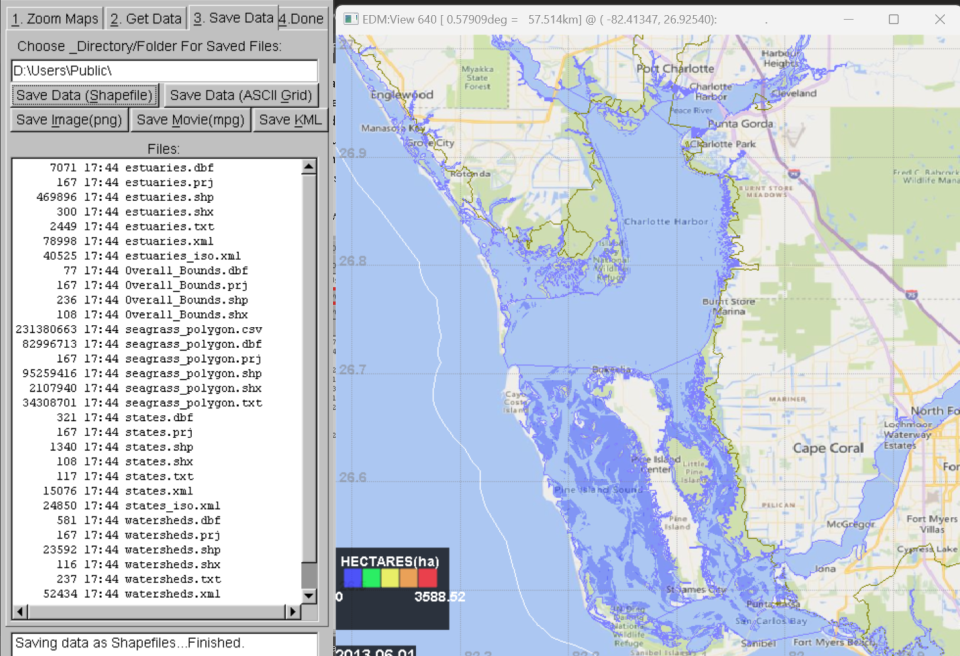Switch to the 1. Zoom Maps tab
This screenshot has width=960, height=656.
tap(53, 18)
